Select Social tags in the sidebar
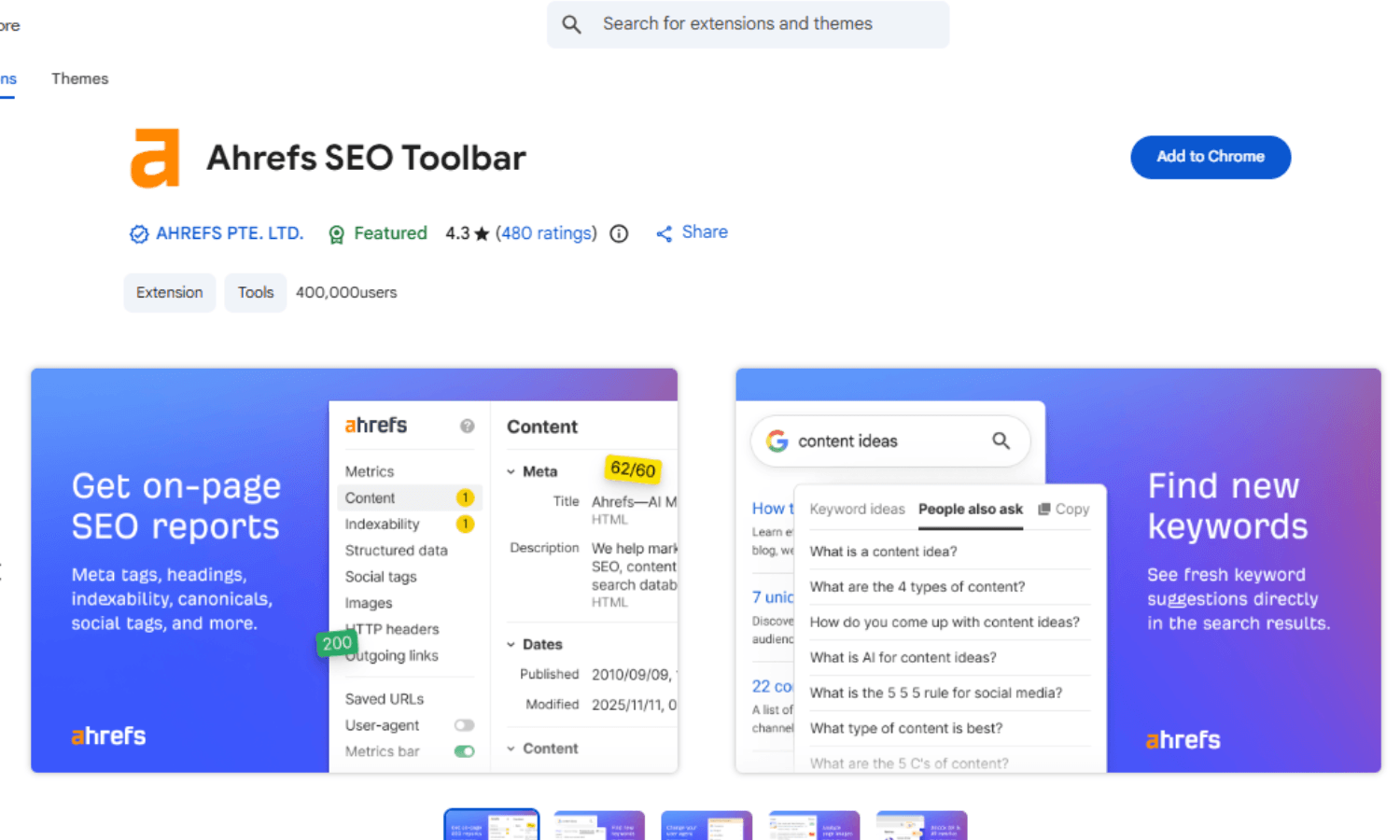This screenshot has height=840, width=1400. point(381,576)
